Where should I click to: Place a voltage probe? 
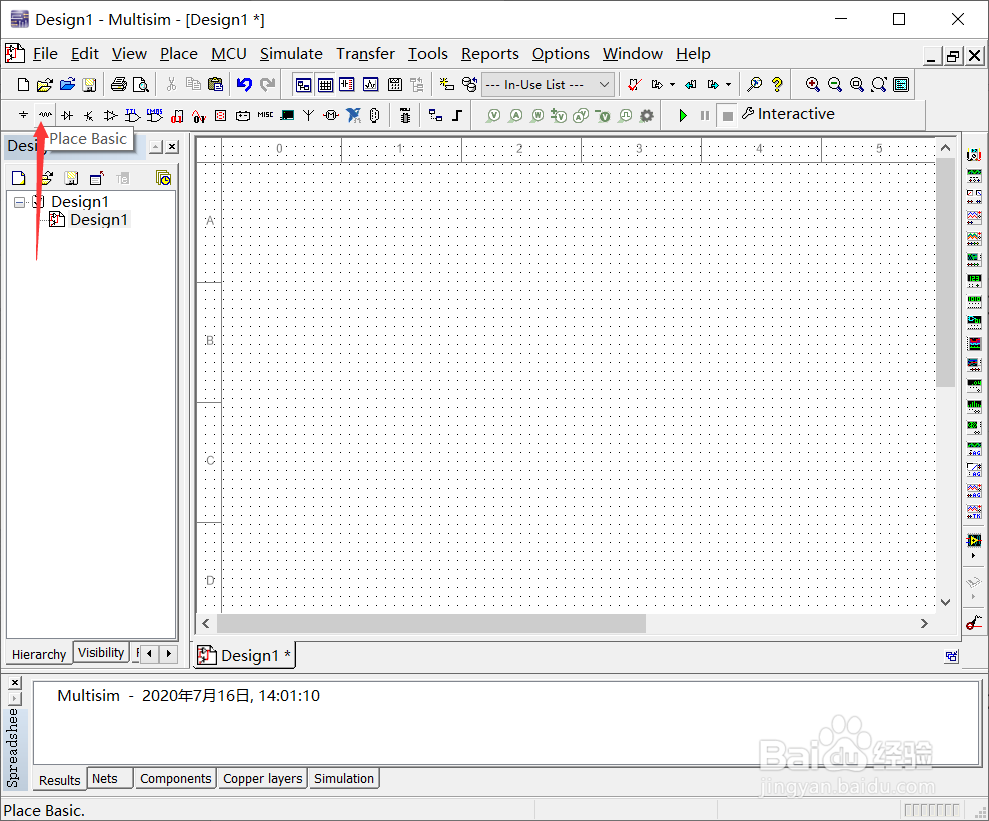coord(493,115)
